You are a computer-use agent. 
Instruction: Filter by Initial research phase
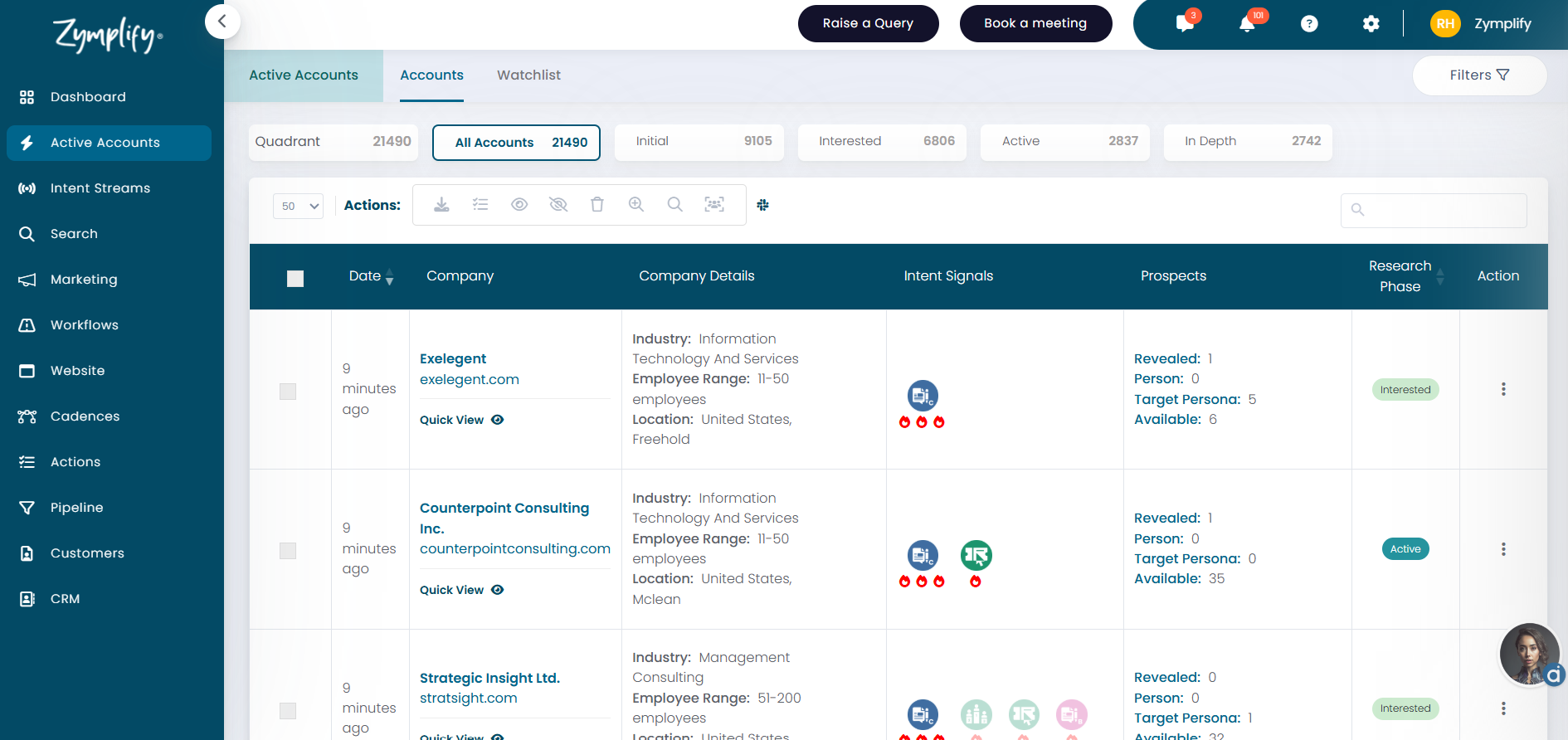[699, 142]
